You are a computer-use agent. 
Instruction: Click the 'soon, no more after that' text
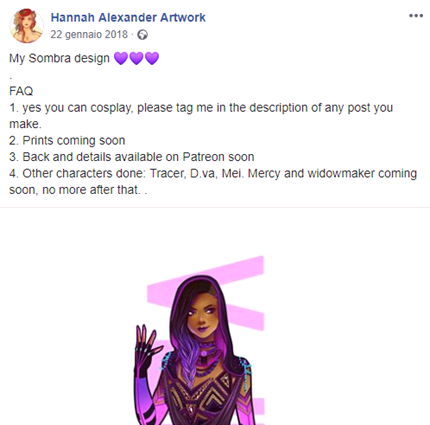click(78, 190)
